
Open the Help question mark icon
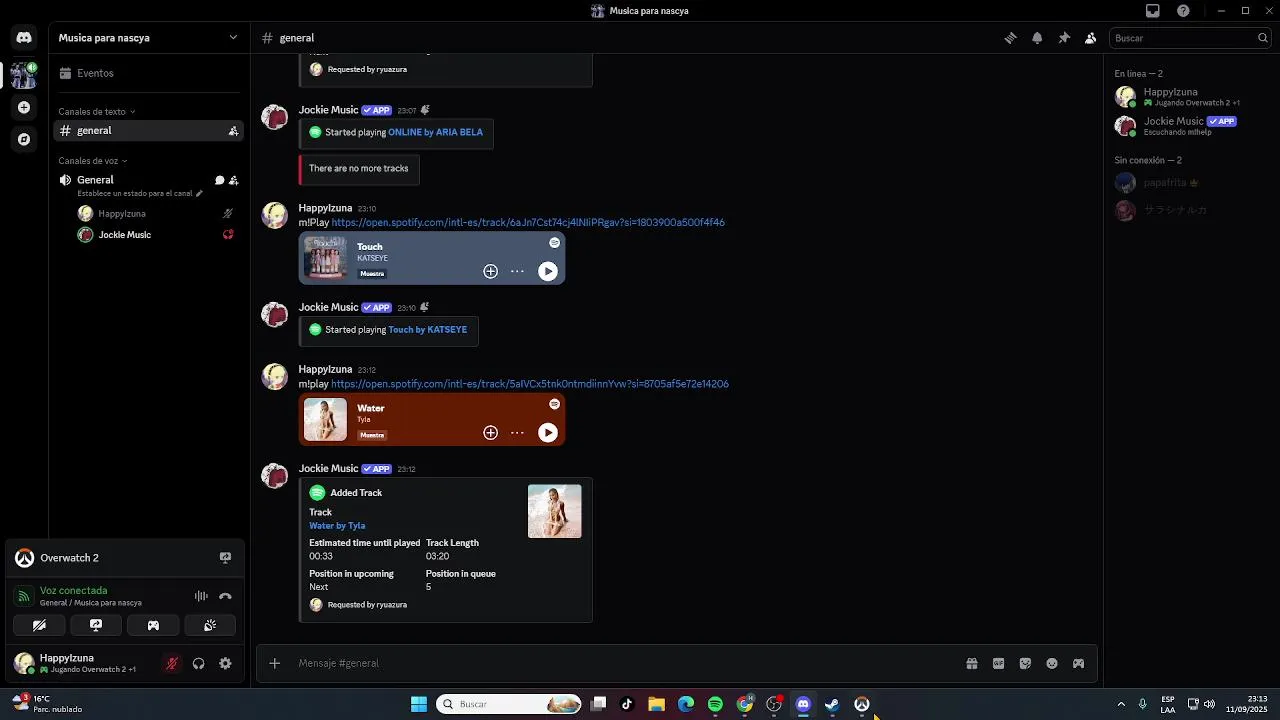(1184, 11)
